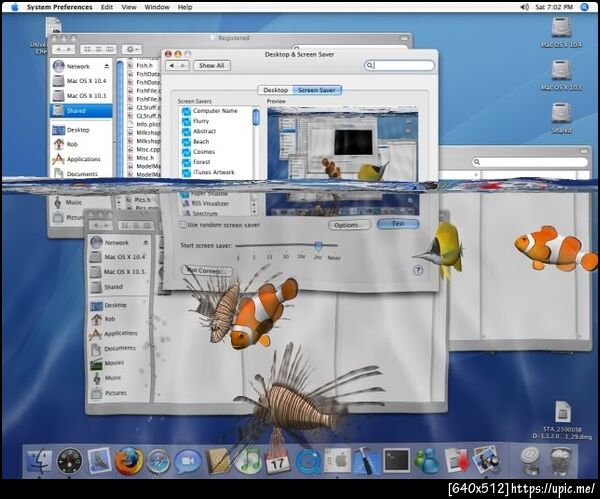Launch QuickTime Player from the Dock
The image size is (600, 499).
coord(308,461)
